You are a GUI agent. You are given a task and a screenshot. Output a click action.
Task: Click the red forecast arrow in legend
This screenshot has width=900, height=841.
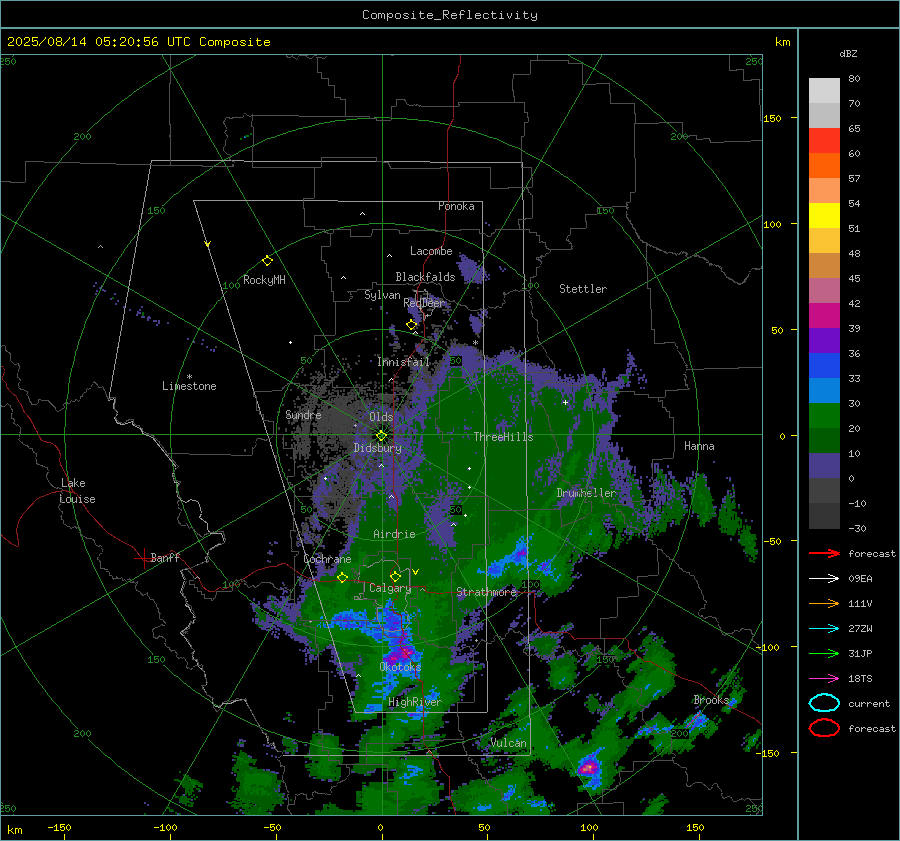click(824, 553)
